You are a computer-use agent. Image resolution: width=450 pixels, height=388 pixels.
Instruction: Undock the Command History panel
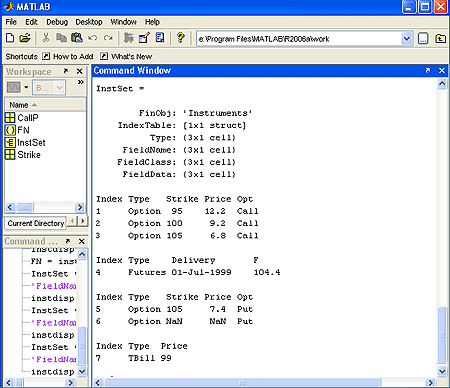[68, 241]
